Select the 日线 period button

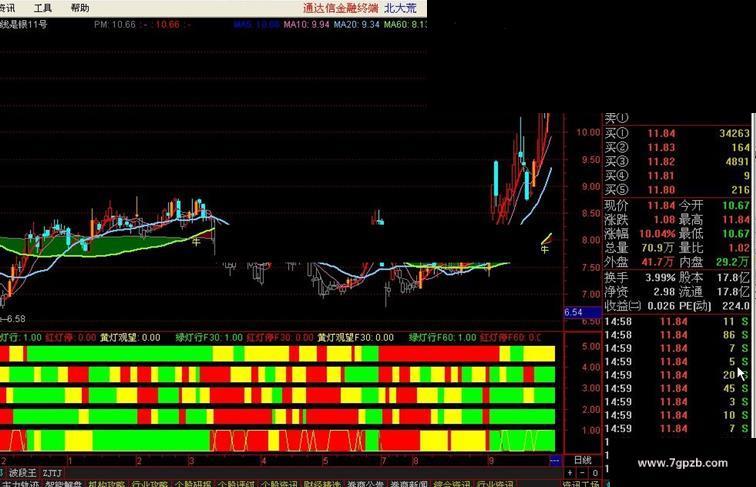(582, 460)
